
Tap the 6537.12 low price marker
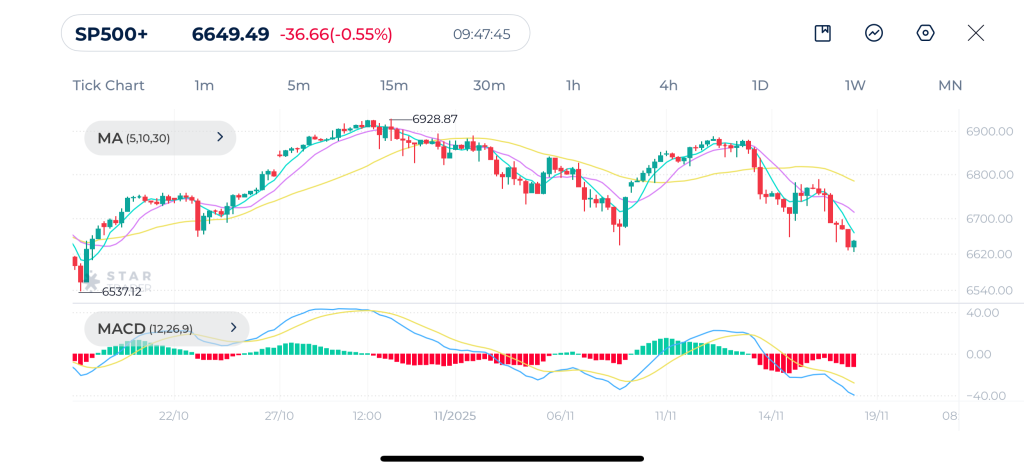pyautogui.click(x=121, y=291)
